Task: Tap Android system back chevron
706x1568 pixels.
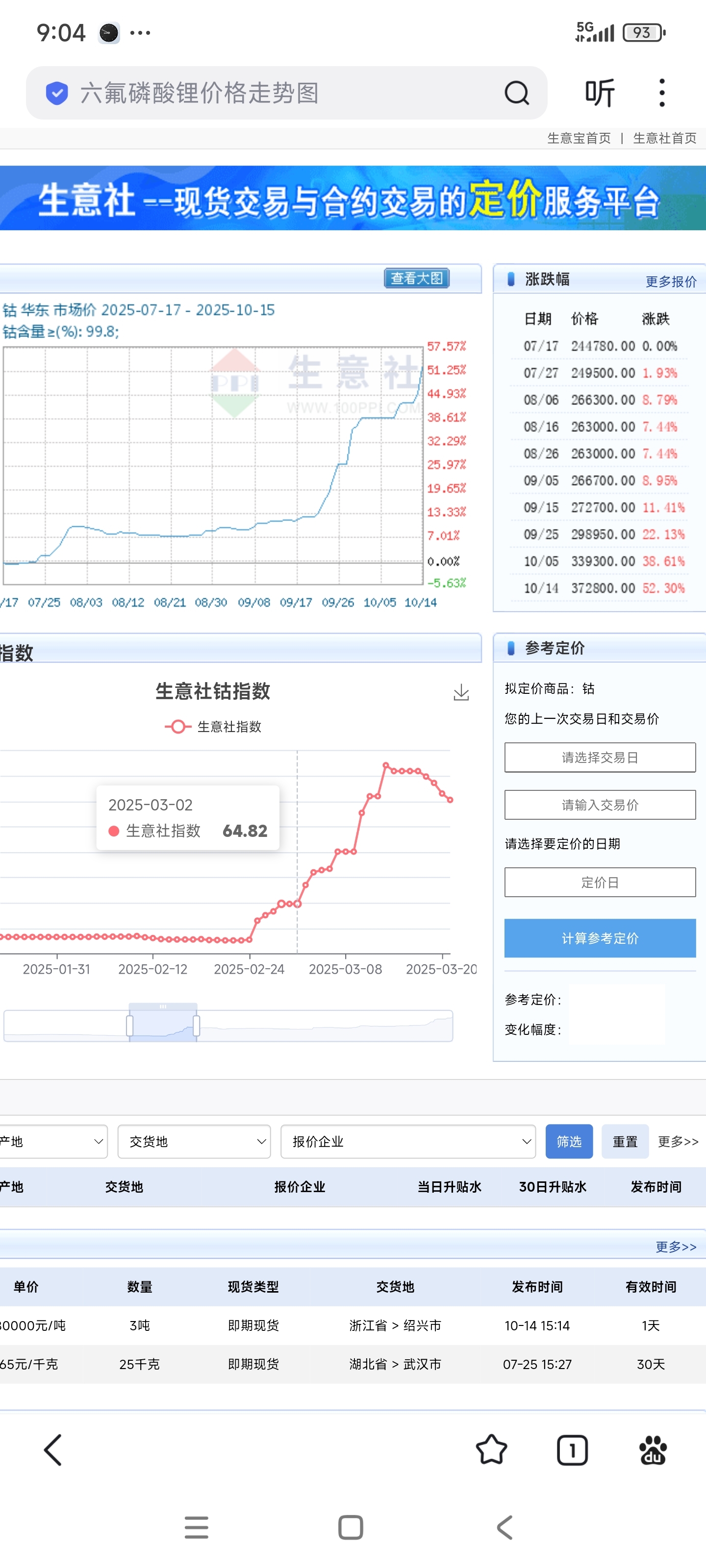Action: [504, 1527]
